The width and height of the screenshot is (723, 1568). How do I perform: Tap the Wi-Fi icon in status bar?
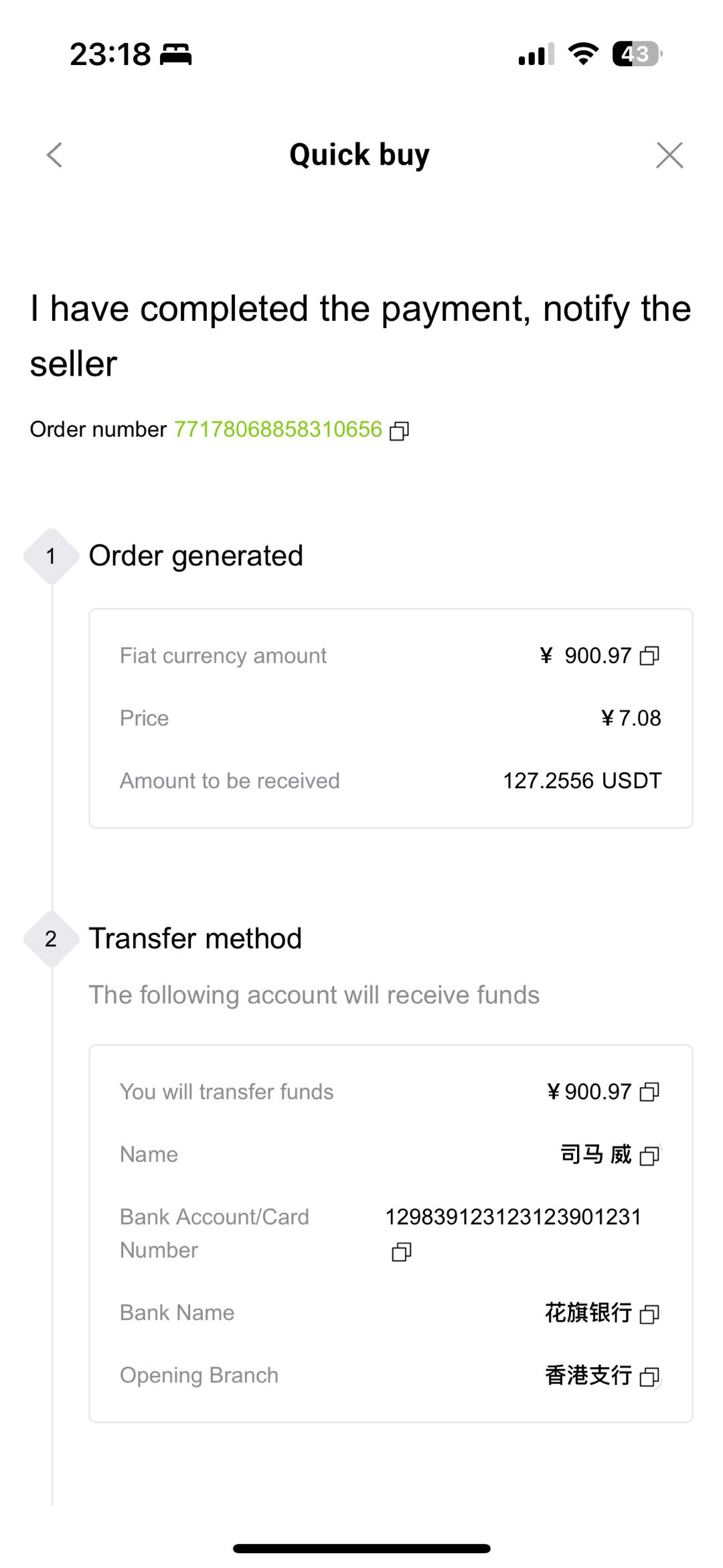(x=583, y=54)
